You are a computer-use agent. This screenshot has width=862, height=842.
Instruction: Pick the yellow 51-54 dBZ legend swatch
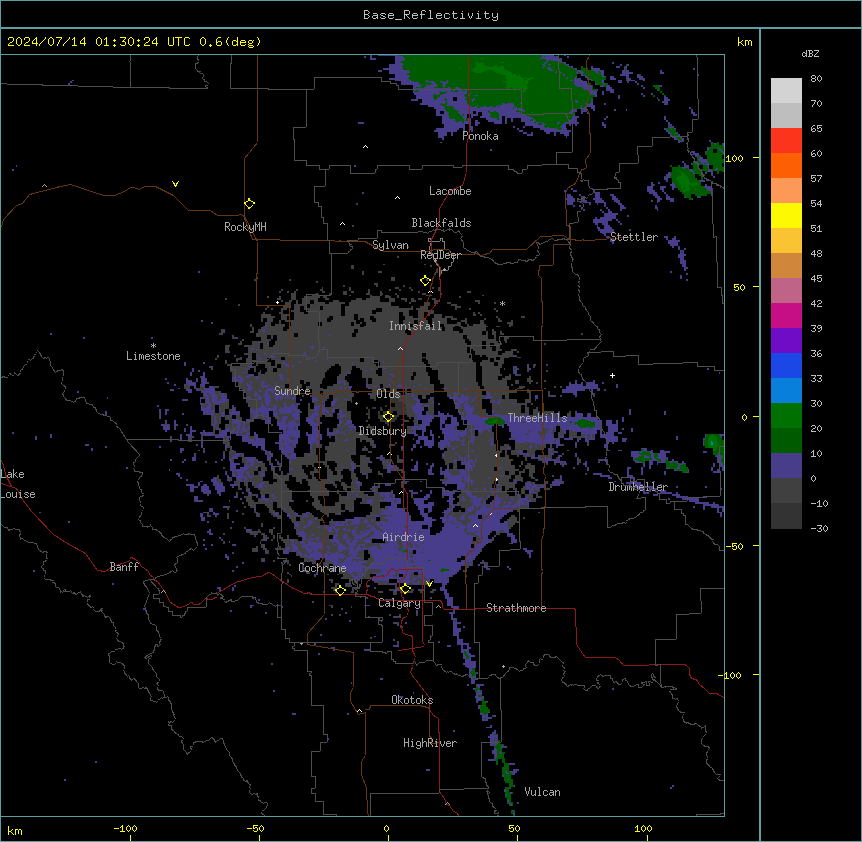point(786,215)
